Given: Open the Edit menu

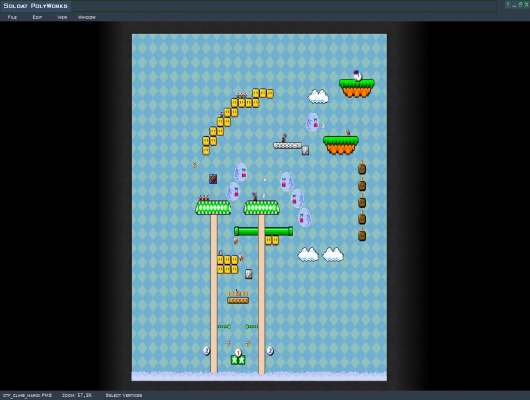Looking at the screenshot, I should (37, 17).
